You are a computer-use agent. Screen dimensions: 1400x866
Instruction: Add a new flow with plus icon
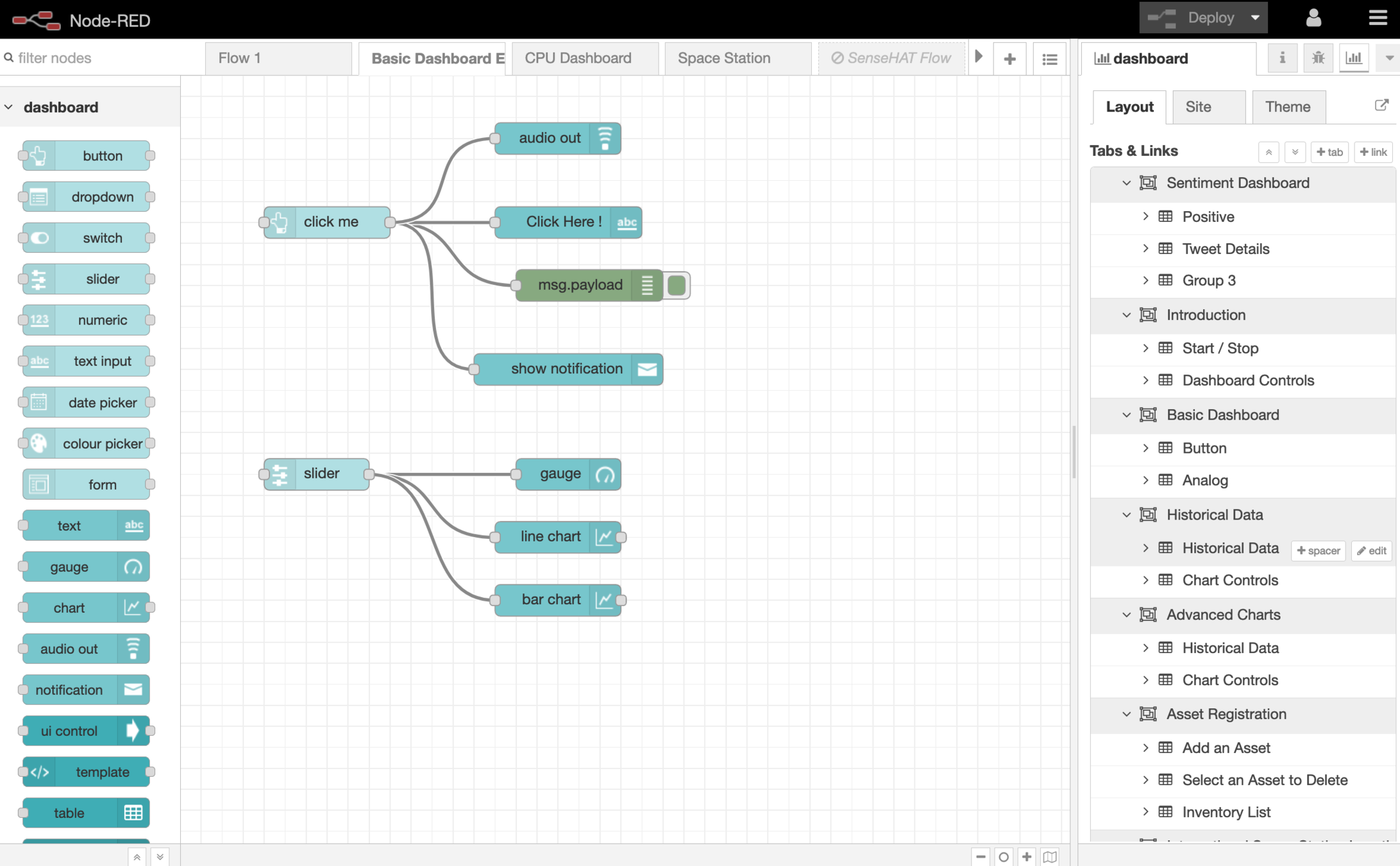click(1009, 59)
